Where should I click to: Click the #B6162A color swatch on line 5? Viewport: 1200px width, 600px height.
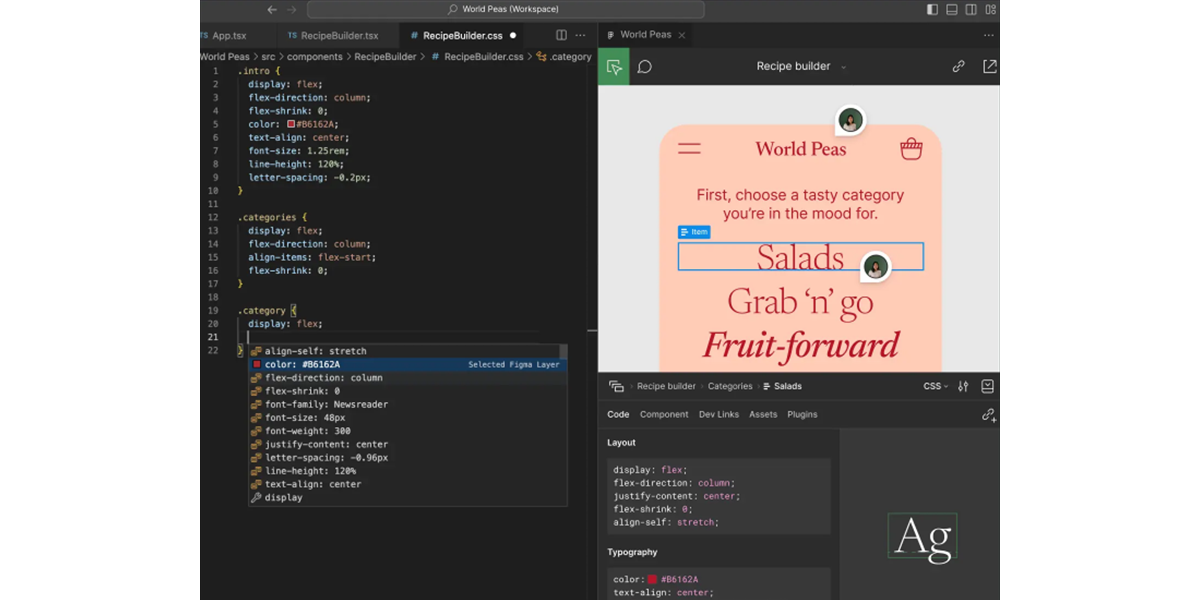[x=291, y=125]
